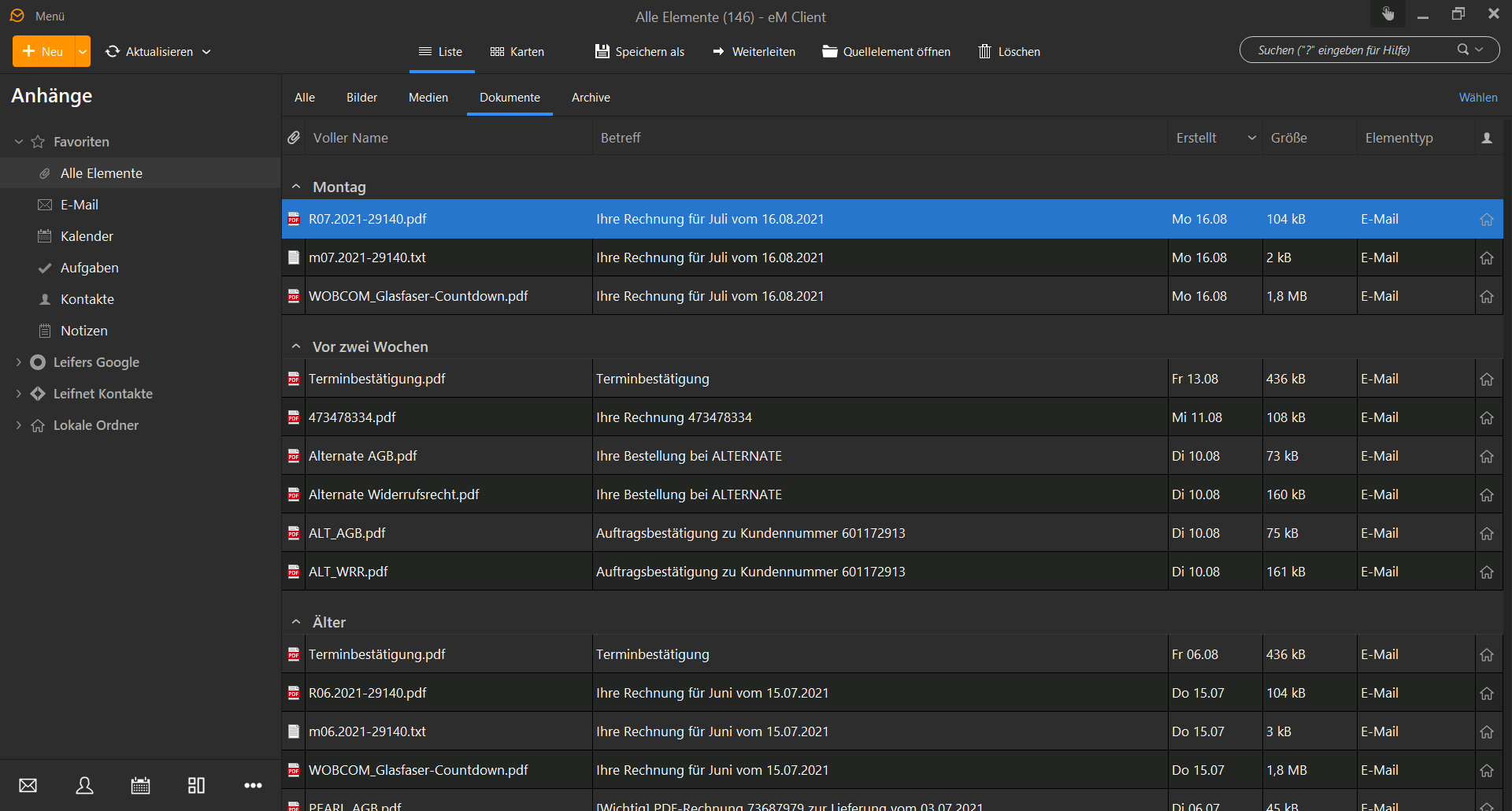Image resolution: width=1512 pixels, height=811 pixels.
Task: Select the Archive filter tab
Action: point(591,97)
